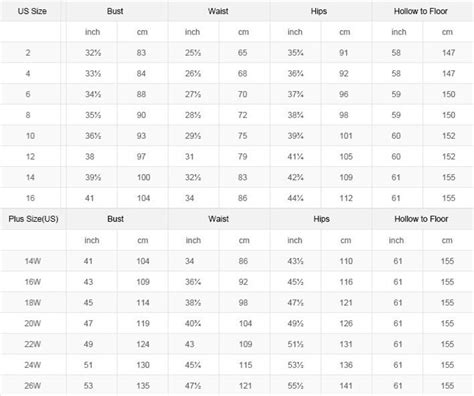Select hips cm value 141 in the 26W row
474x396 pixels.
346,386
